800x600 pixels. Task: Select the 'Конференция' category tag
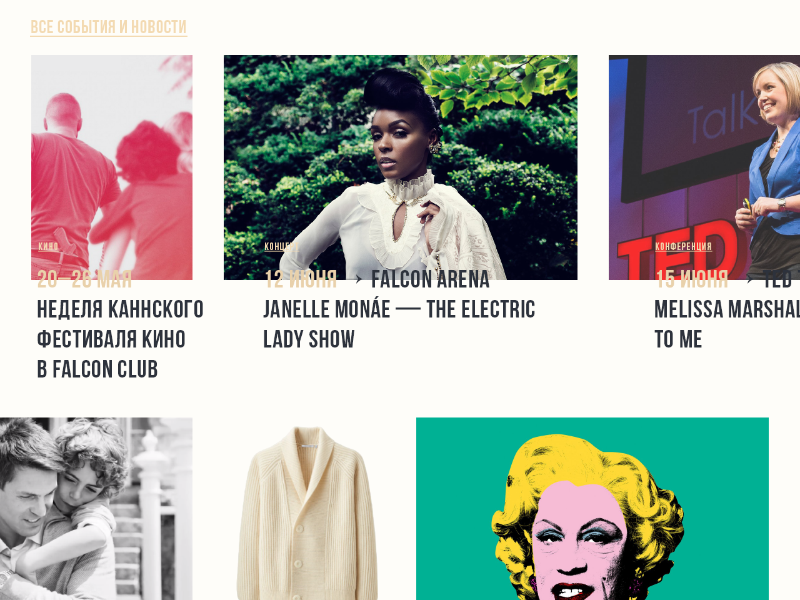(x=683, y=246)
